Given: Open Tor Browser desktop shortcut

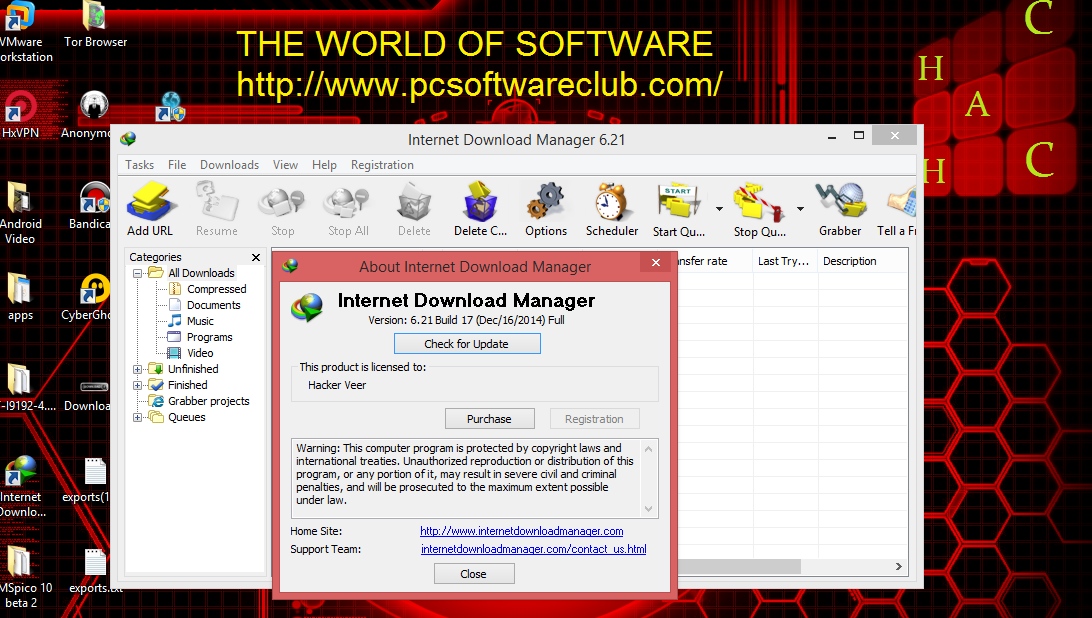Looking at the screenshot, I should (x=95, y=25).
